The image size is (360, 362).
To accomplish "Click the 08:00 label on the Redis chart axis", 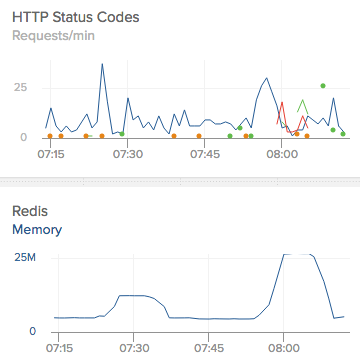I will pos(284,348).
